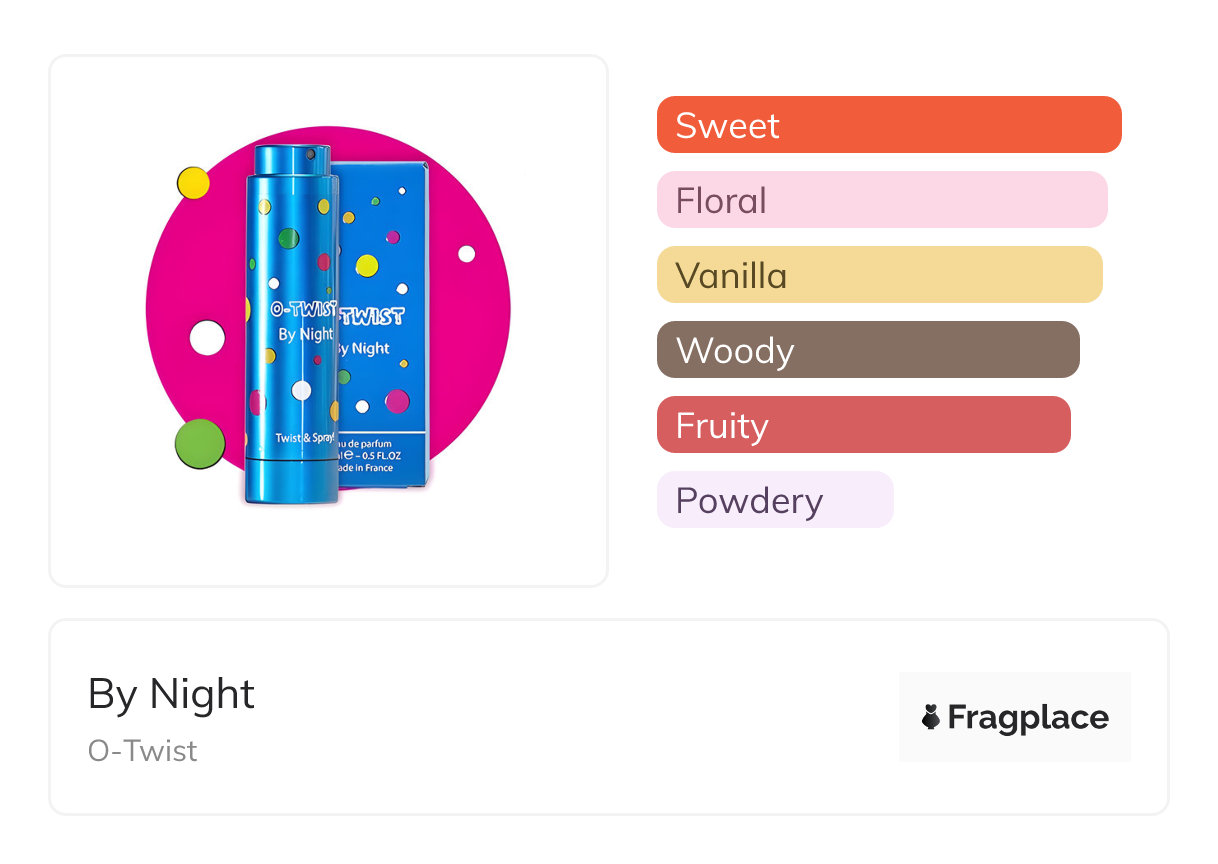
Task: Click the large white dot left of bottle
Action: [207, 338]
